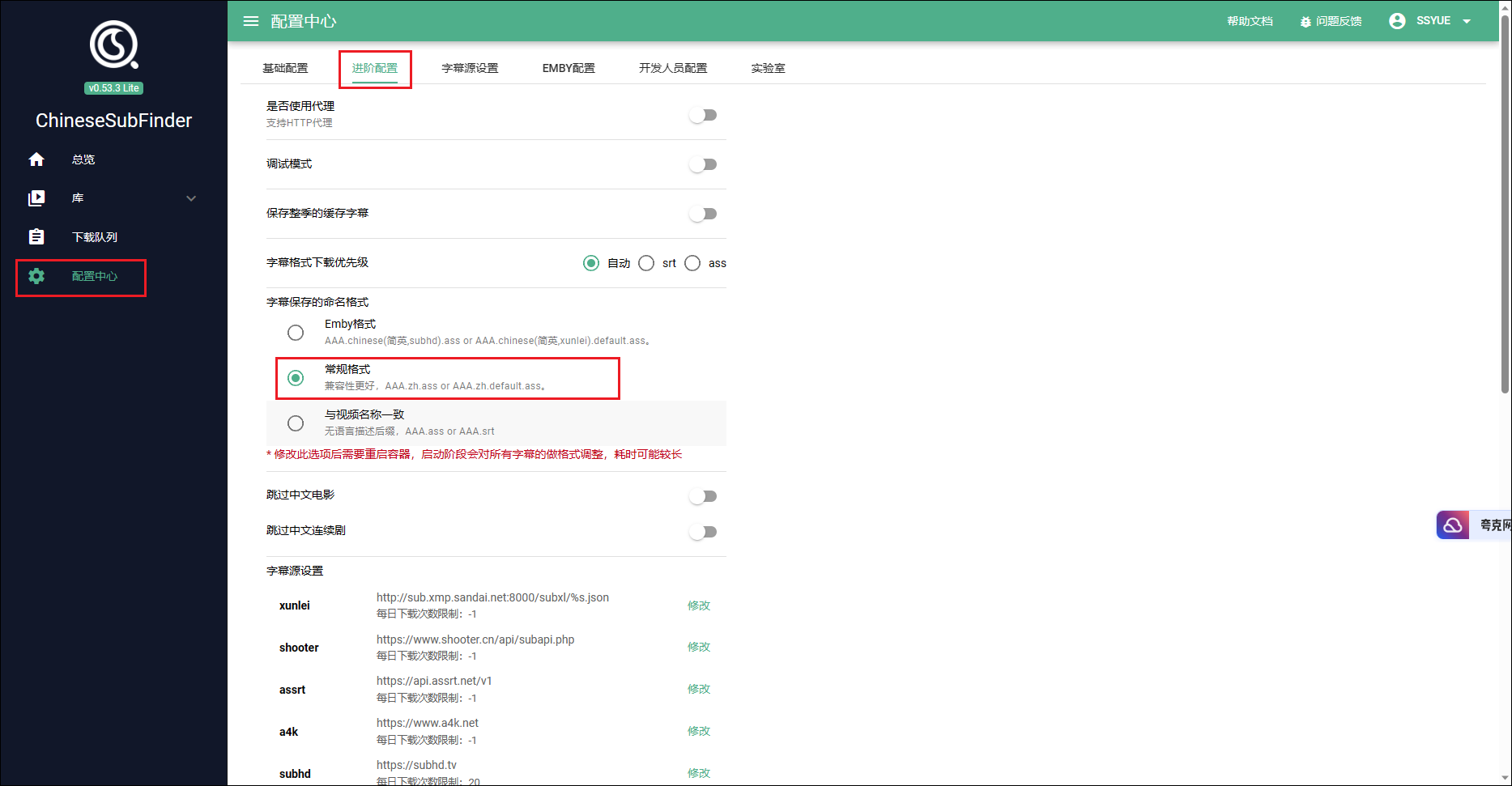Viewport: 1512px width, 786px height.
Task: Open the 帮助文档 link
Action: pyautogui.click(x=1250, y=21)
